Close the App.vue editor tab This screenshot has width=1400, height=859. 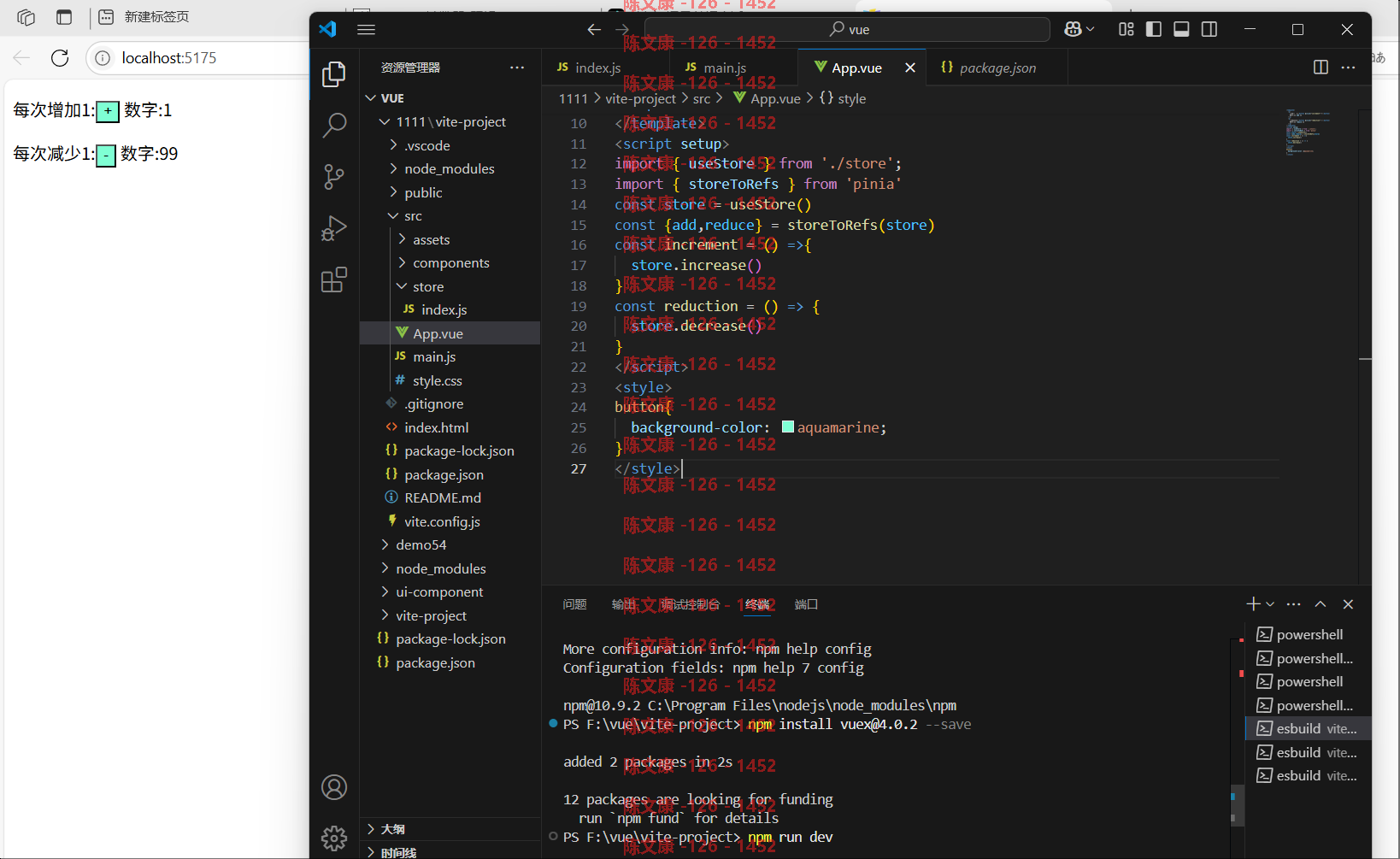click(910, 68)
